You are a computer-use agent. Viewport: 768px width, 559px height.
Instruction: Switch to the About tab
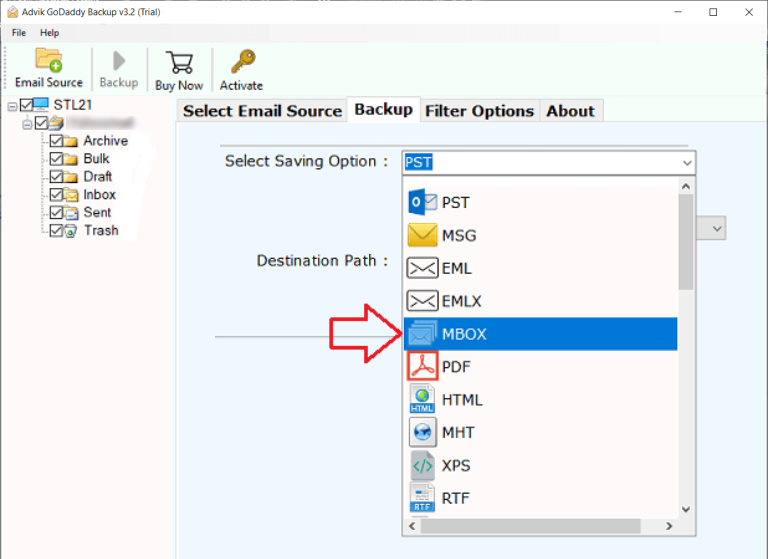coord(571,111)
